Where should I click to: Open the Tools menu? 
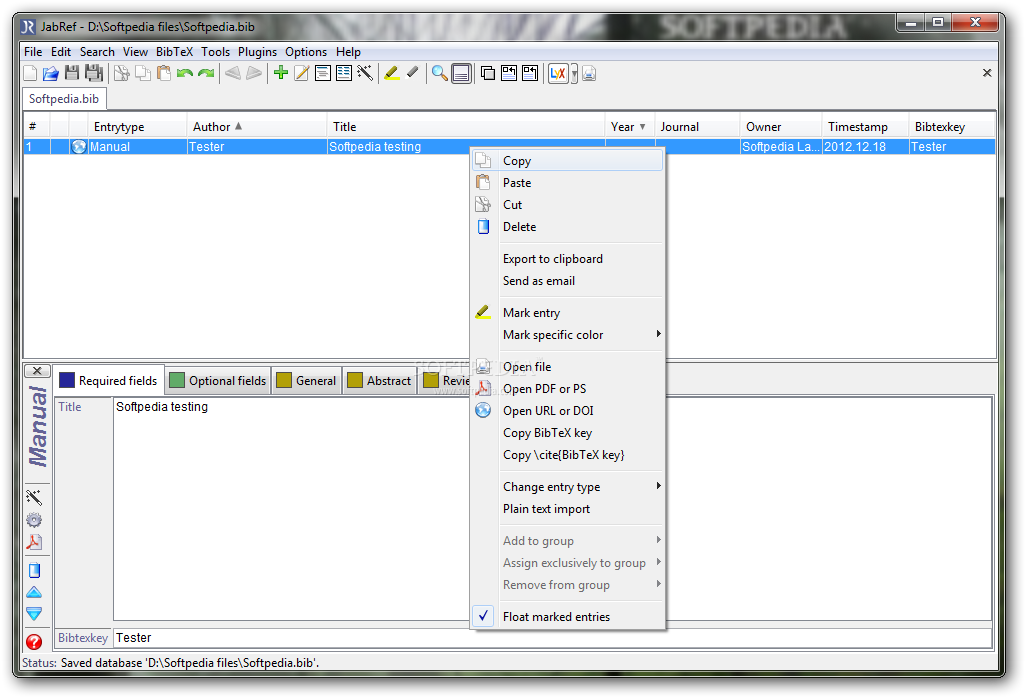click(x=215, y=52)
